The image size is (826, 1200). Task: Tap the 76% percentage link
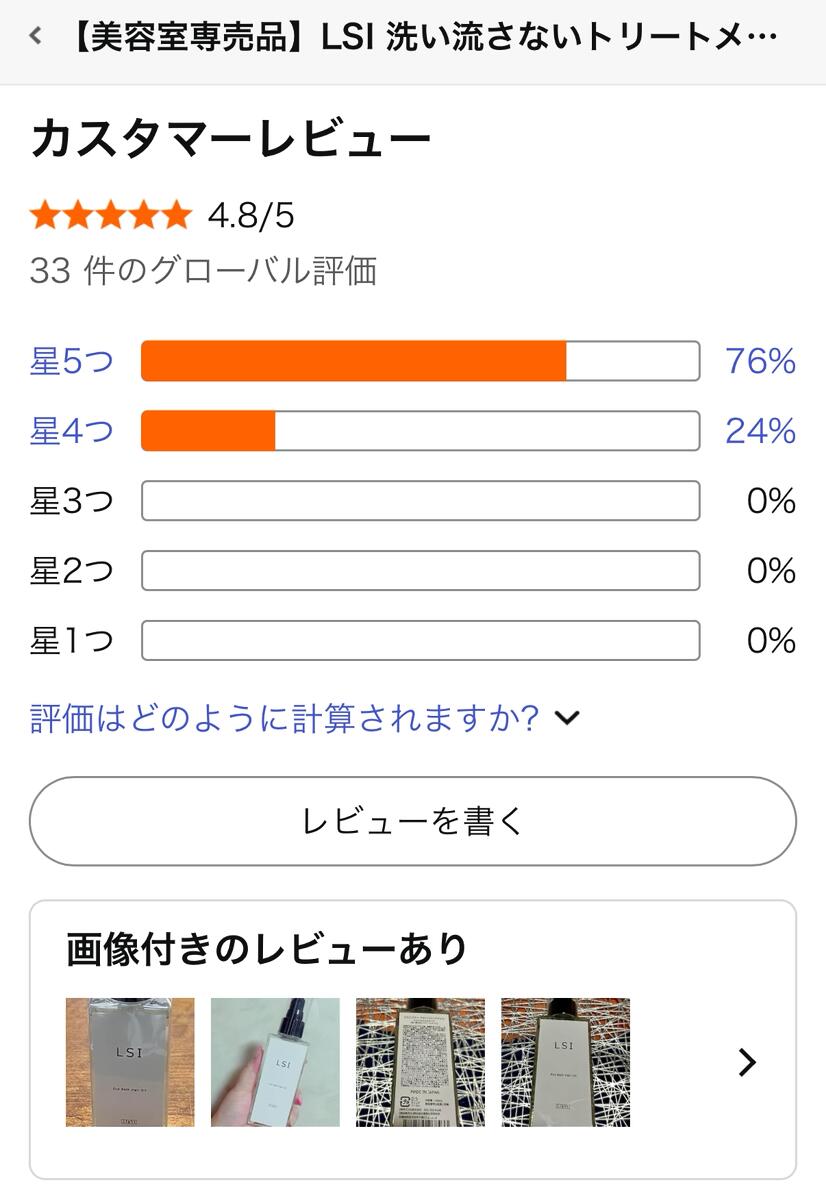click(760, 361)
